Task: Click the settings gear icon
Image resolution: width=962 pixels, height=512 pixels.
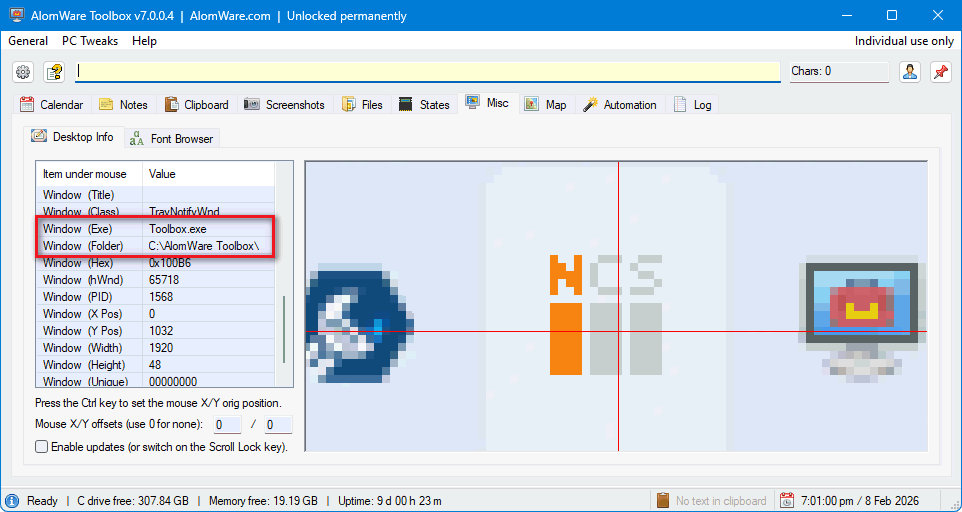Action: click(x=23, y=72)
